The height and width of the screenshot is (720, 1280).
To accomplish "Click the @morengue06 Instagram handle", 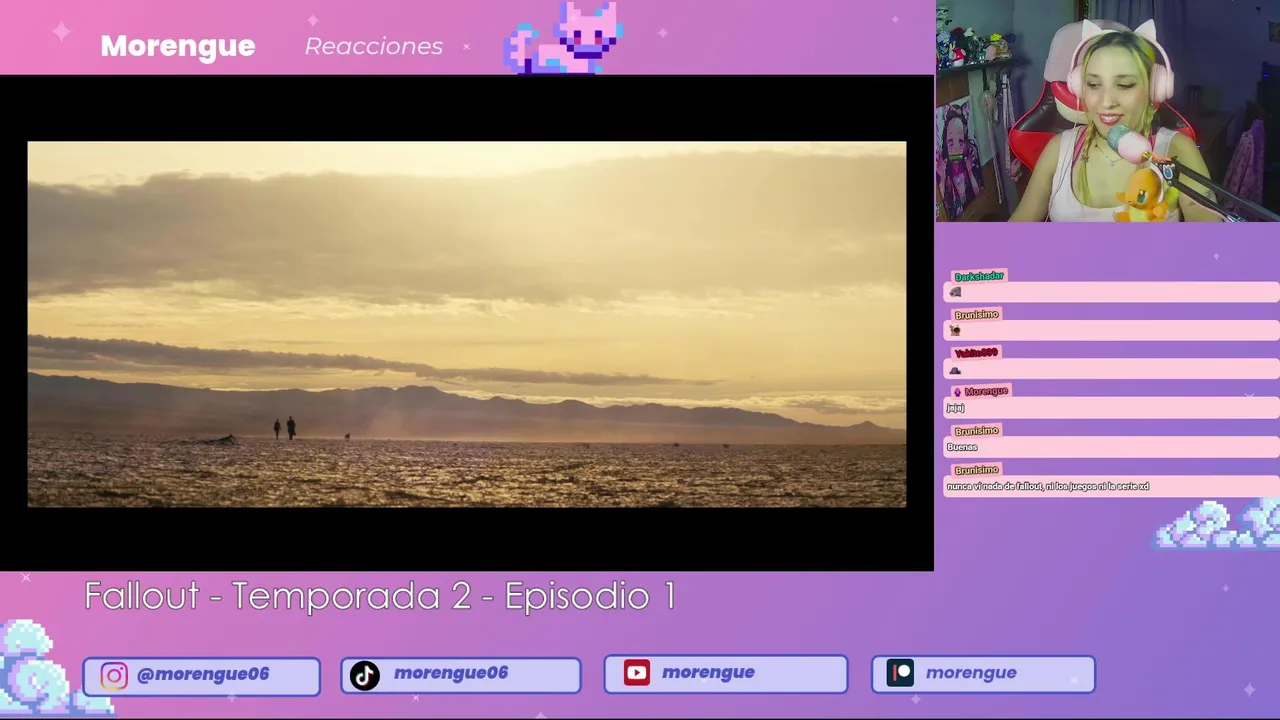I will coord(203,674).
